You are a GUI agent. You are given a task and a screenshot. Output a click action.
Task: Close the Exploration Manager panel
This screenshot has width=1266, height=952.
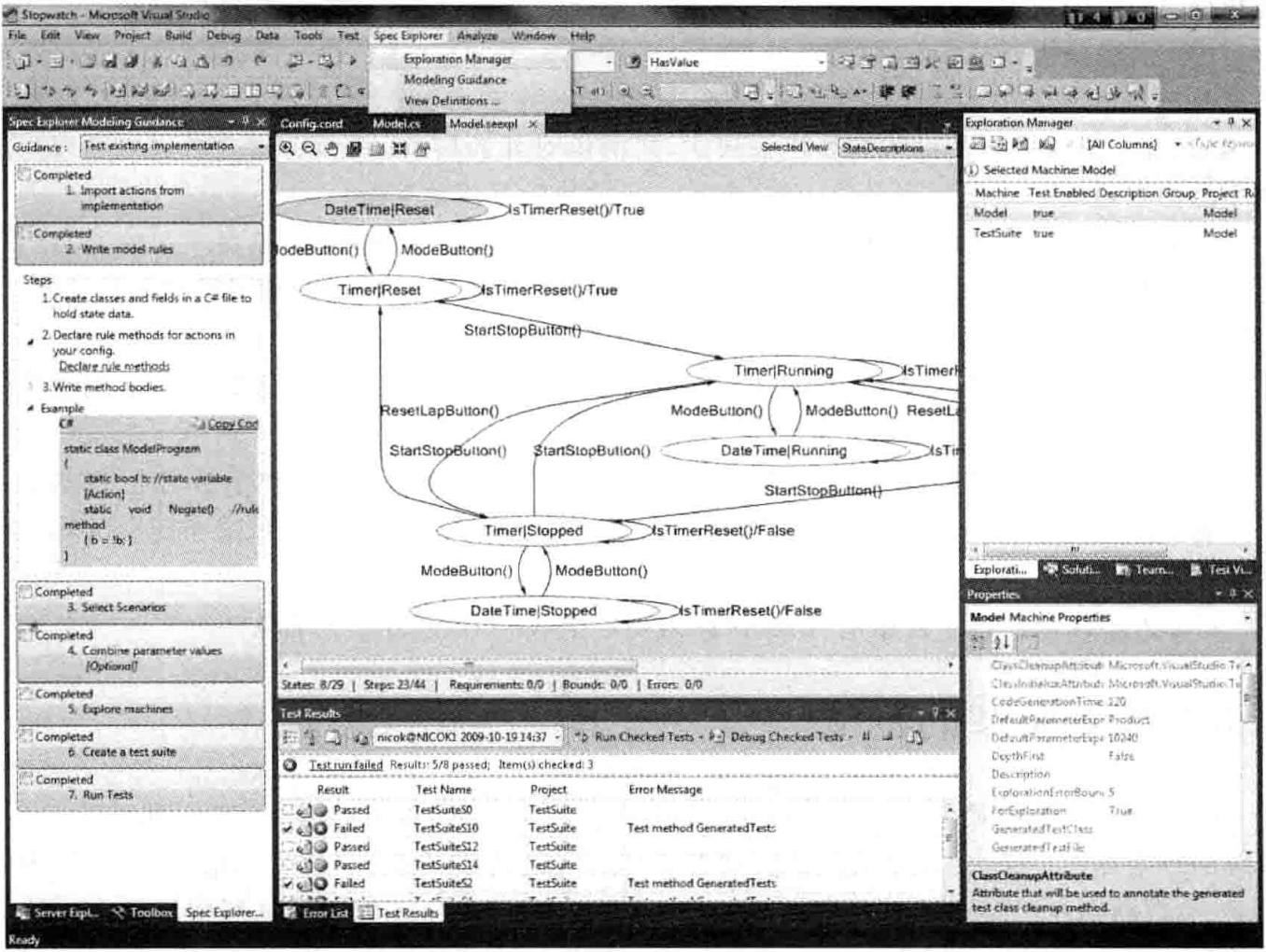tap(1246, 122)
